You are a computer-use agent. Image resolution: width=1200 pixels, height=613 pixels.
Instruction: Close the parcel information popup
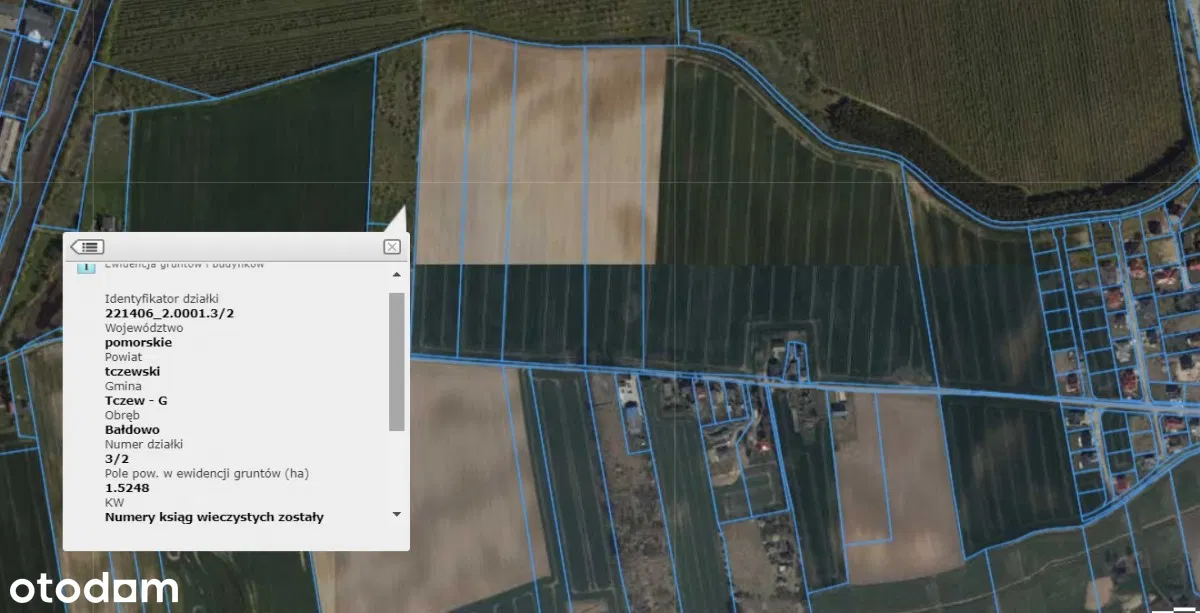[x=392, y=247]
